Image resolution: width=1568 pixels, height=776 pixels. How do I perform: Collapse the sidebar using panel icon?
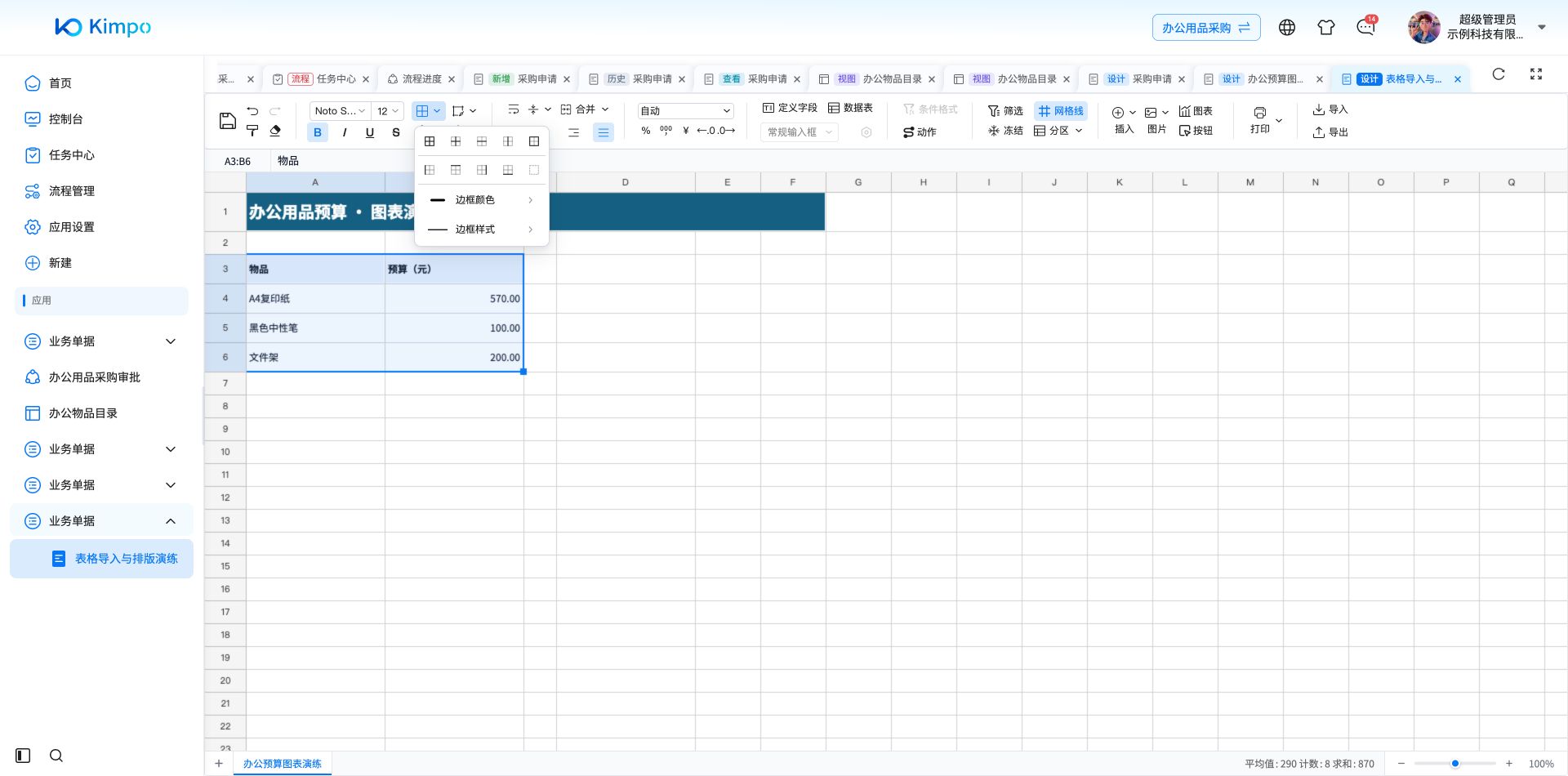tap(23, 756)
